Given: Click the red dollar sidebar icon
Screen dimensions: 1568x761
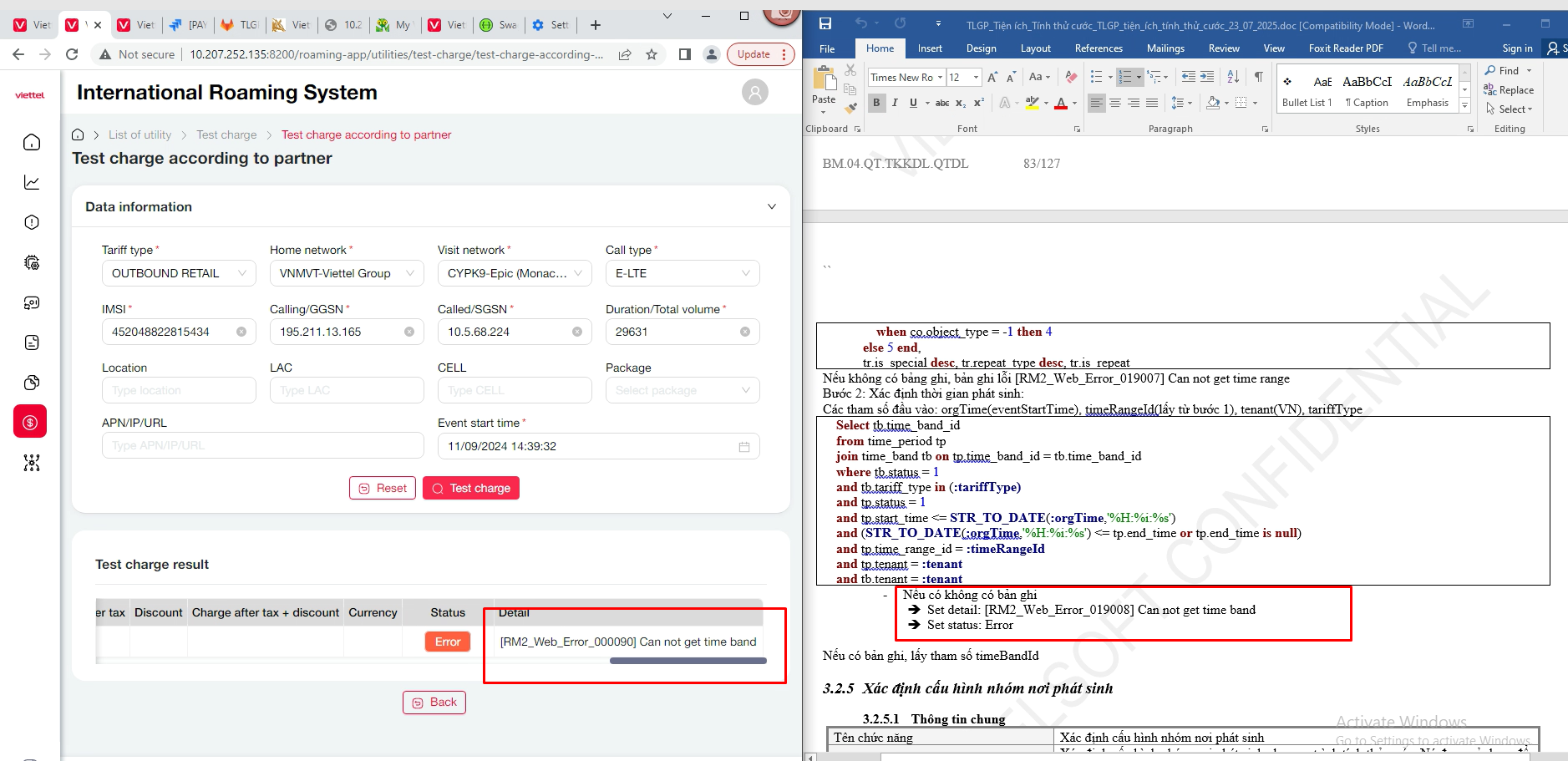Looking at the screenshot, I should tap(31, 423).
